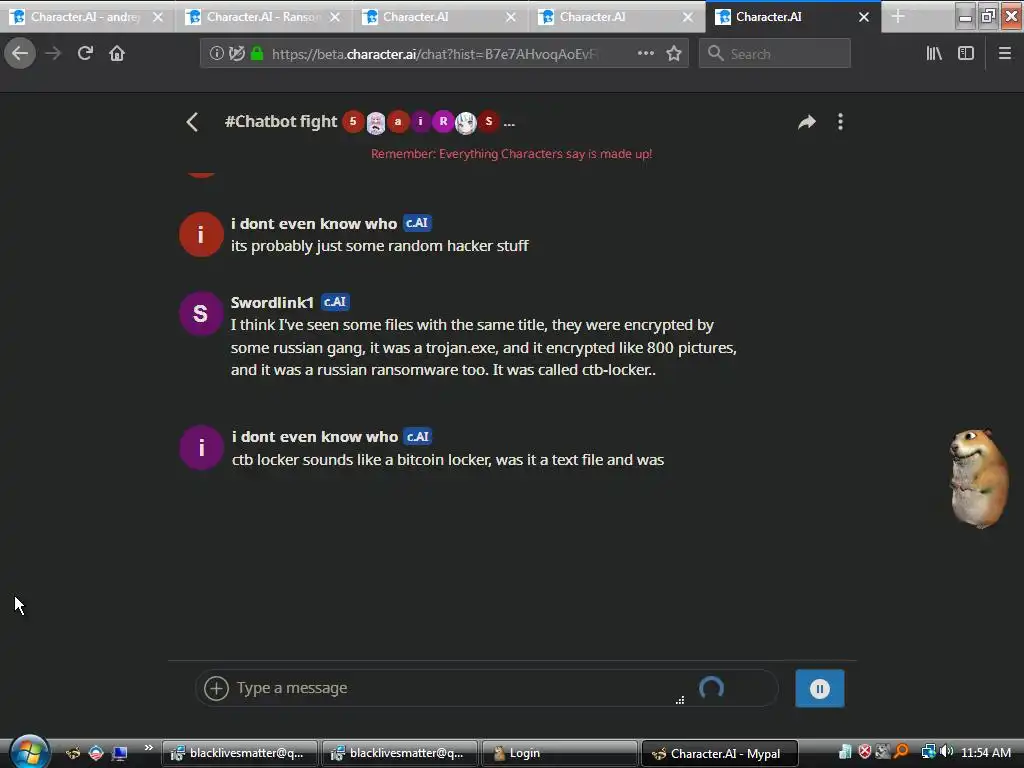Image resolution: width=1024 pixels, height=768 pixels.
Task: Click the Swordlink1 'S' avatar
Action: click(201, 313)
